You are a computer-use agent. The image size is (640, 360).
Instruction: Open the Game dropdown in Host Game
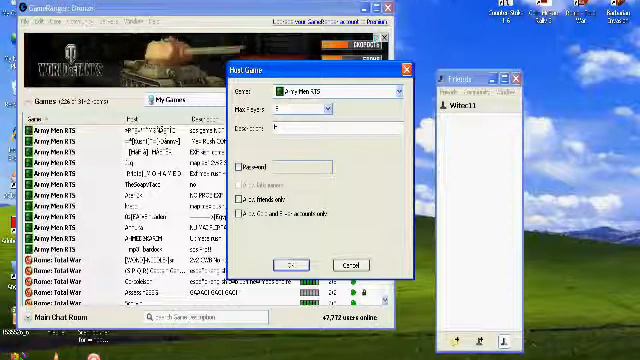pos(399,92)
